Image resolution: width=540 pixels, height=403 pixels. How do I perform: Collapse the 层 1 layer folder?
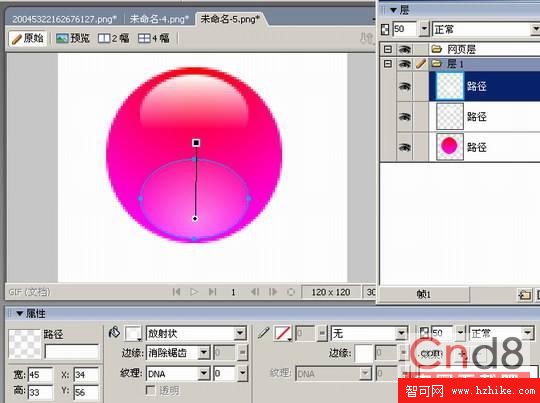388,64
